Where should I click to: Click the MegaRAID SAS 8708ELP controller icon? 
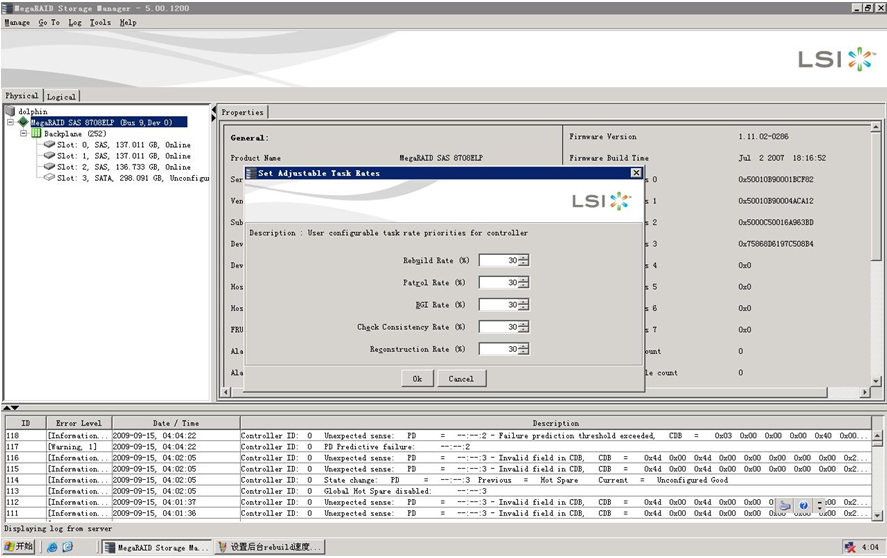(x=23, y=122)
